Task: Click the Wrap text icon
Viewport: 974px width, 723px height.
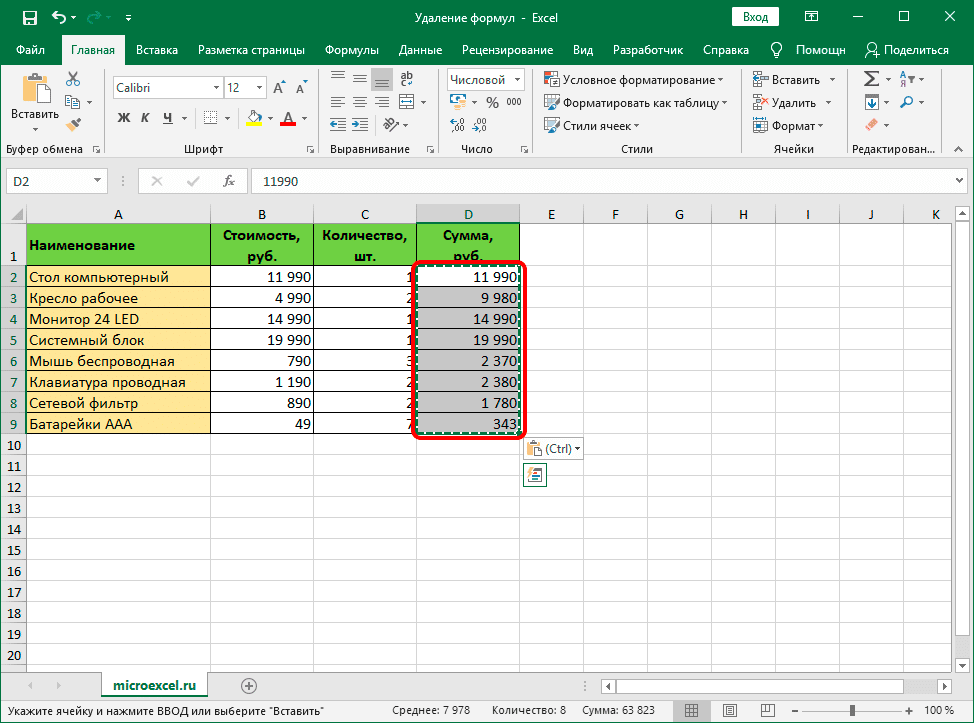Action: click(x=405, y=77)
